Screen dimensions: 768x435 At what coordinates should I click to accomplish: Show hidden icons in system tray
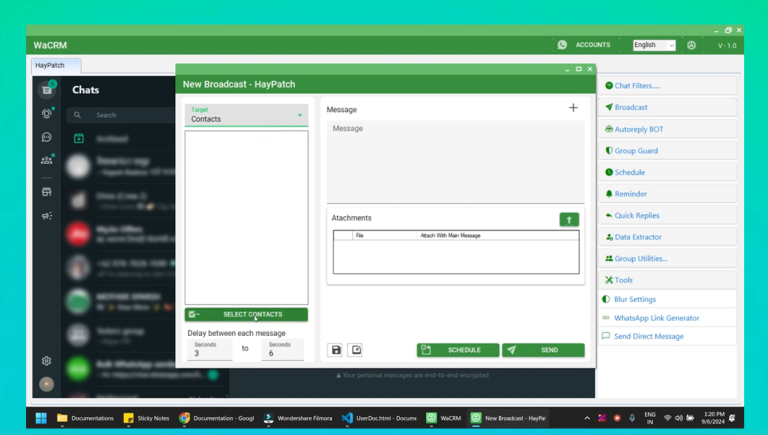587,418
